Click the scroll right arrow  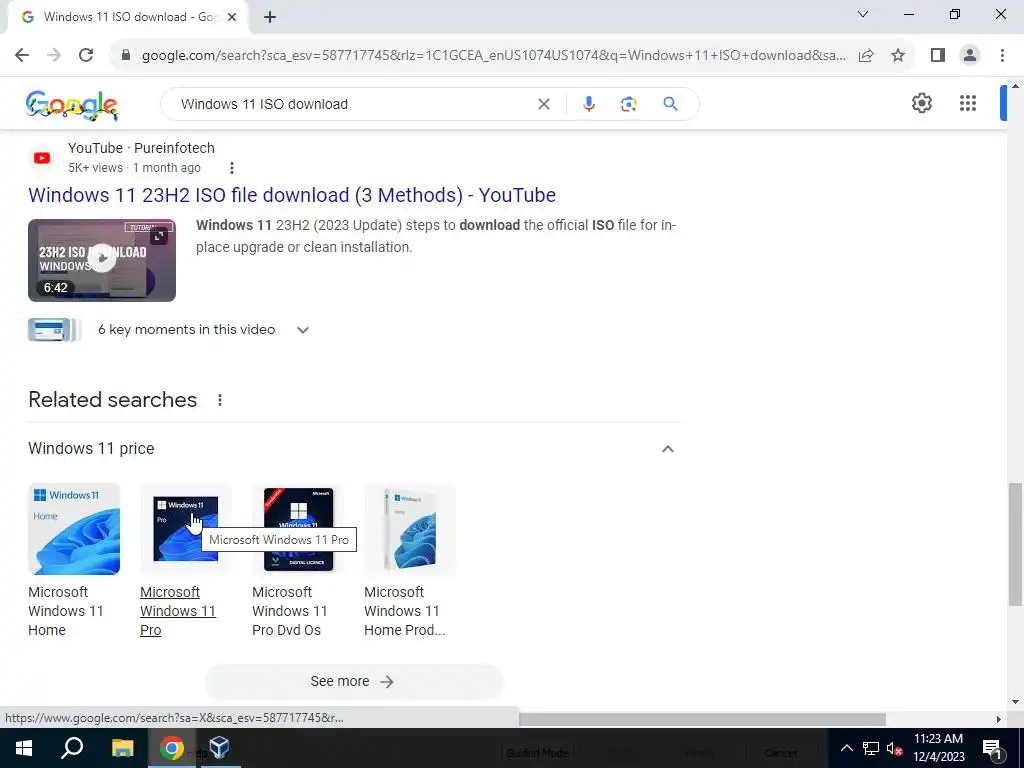coord(999,719)
